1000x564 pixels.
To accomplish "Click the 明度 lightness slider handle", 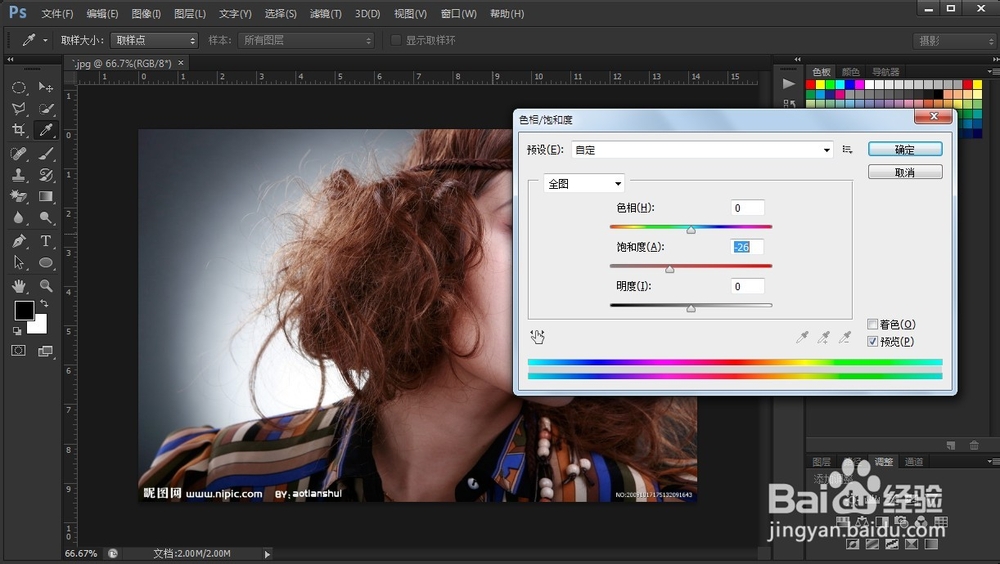I will pos(691,308).
